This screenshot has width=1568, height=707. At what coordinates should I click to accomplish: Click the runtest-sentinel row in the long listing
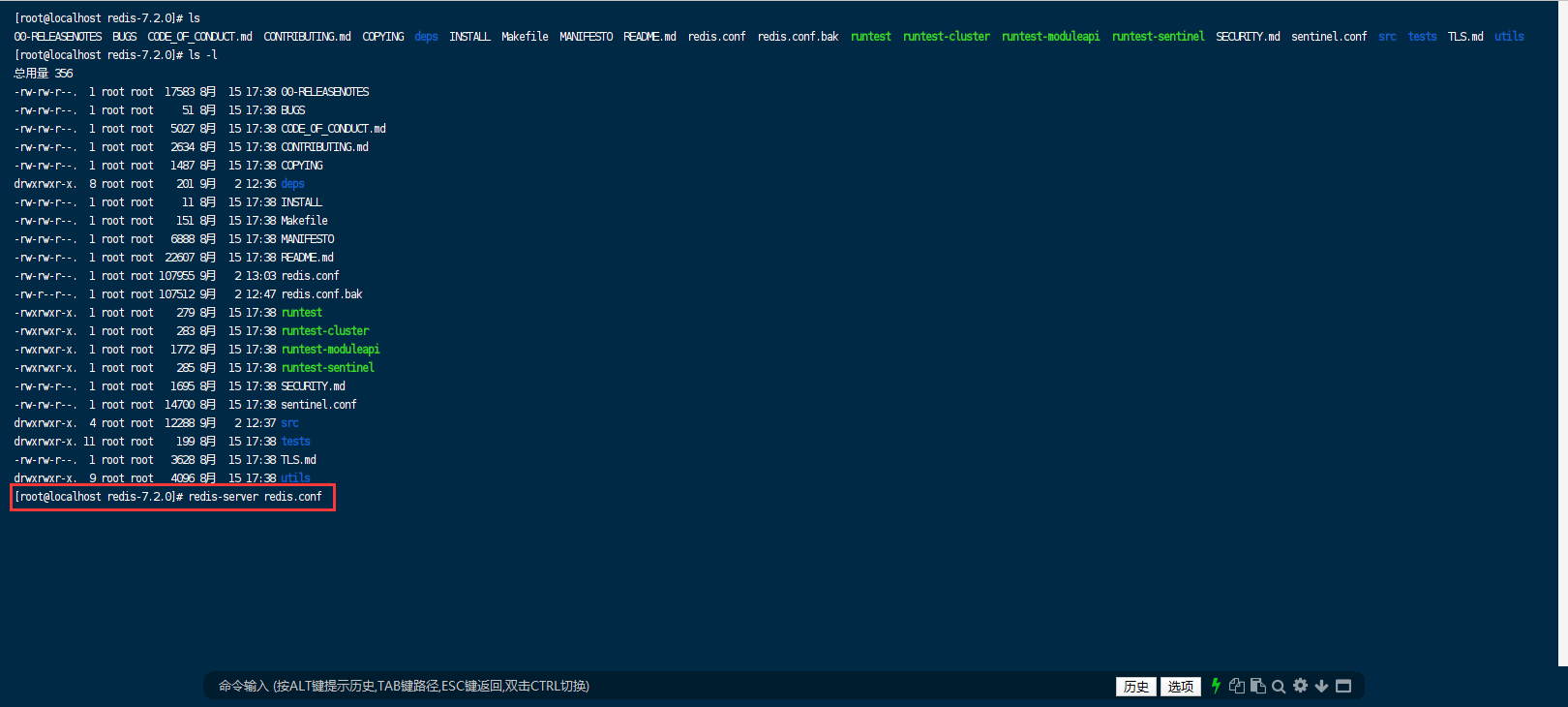194,368
